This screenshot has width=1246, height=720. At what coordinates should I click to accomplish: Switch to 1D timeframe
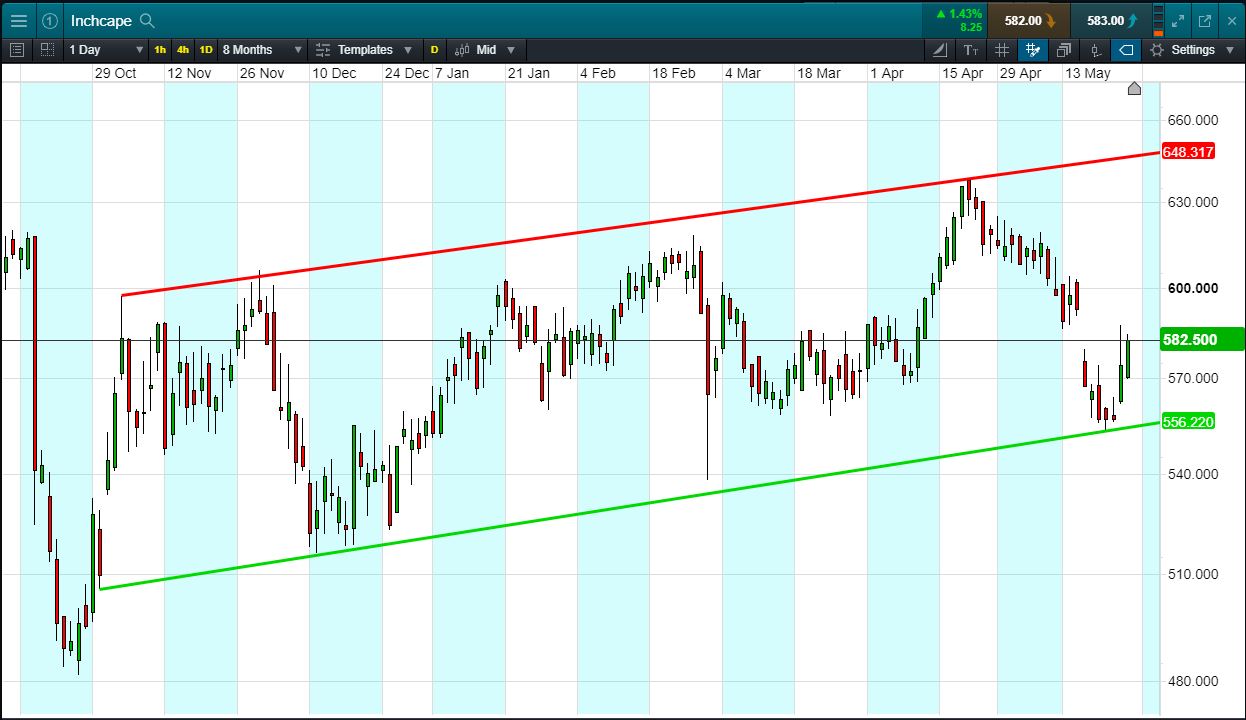[205, 49]
